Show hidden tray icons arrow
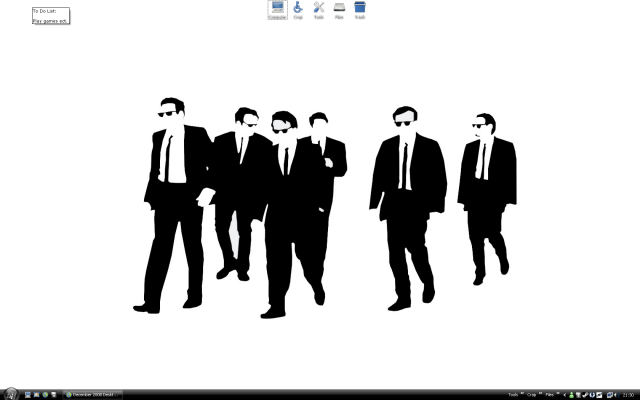The width and height of the screenshot is (640, 400). [565, 395]
